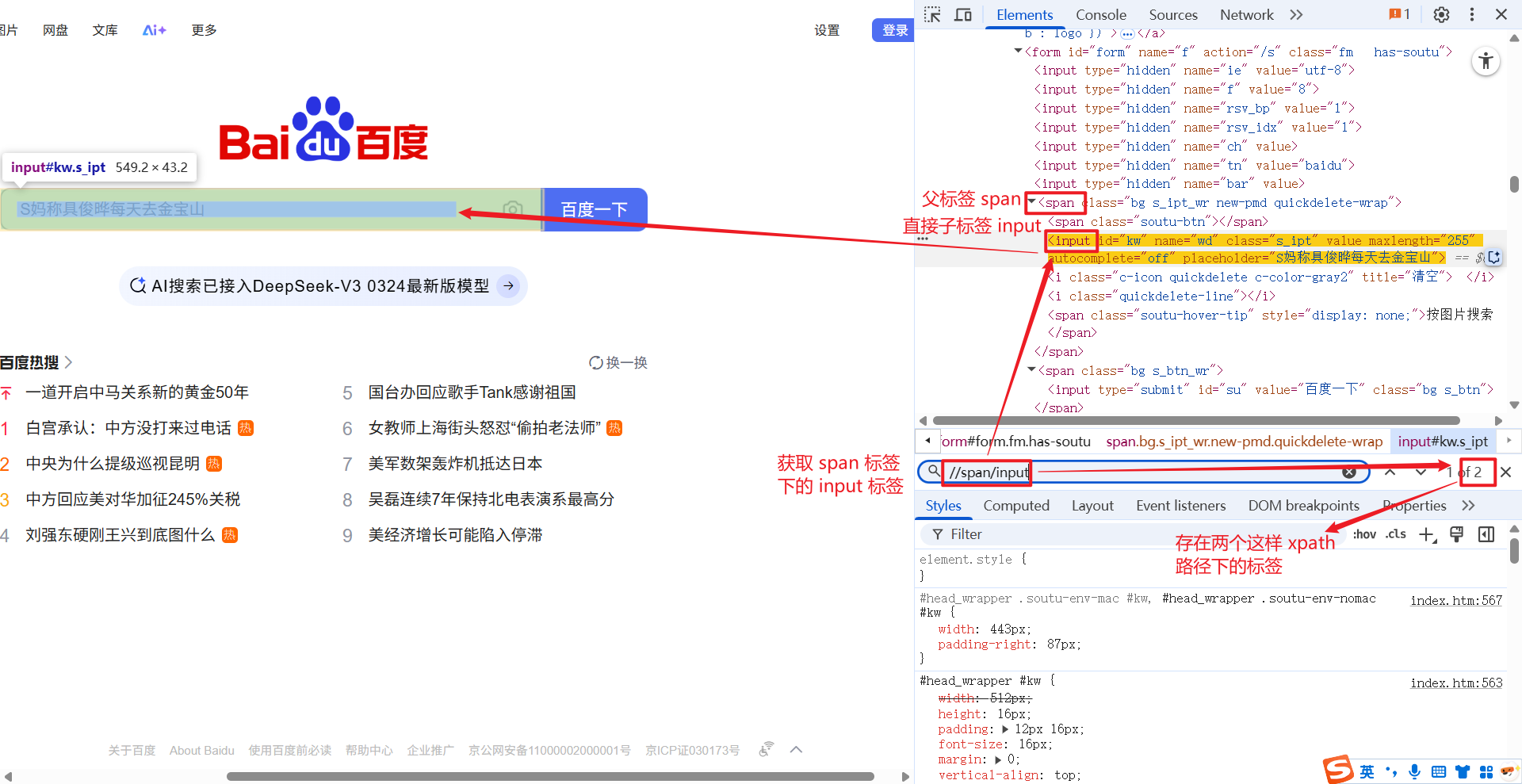Expand margin shorthand triangle in #kw rule
Viewport: 1522px width, 784px height.
998,759
